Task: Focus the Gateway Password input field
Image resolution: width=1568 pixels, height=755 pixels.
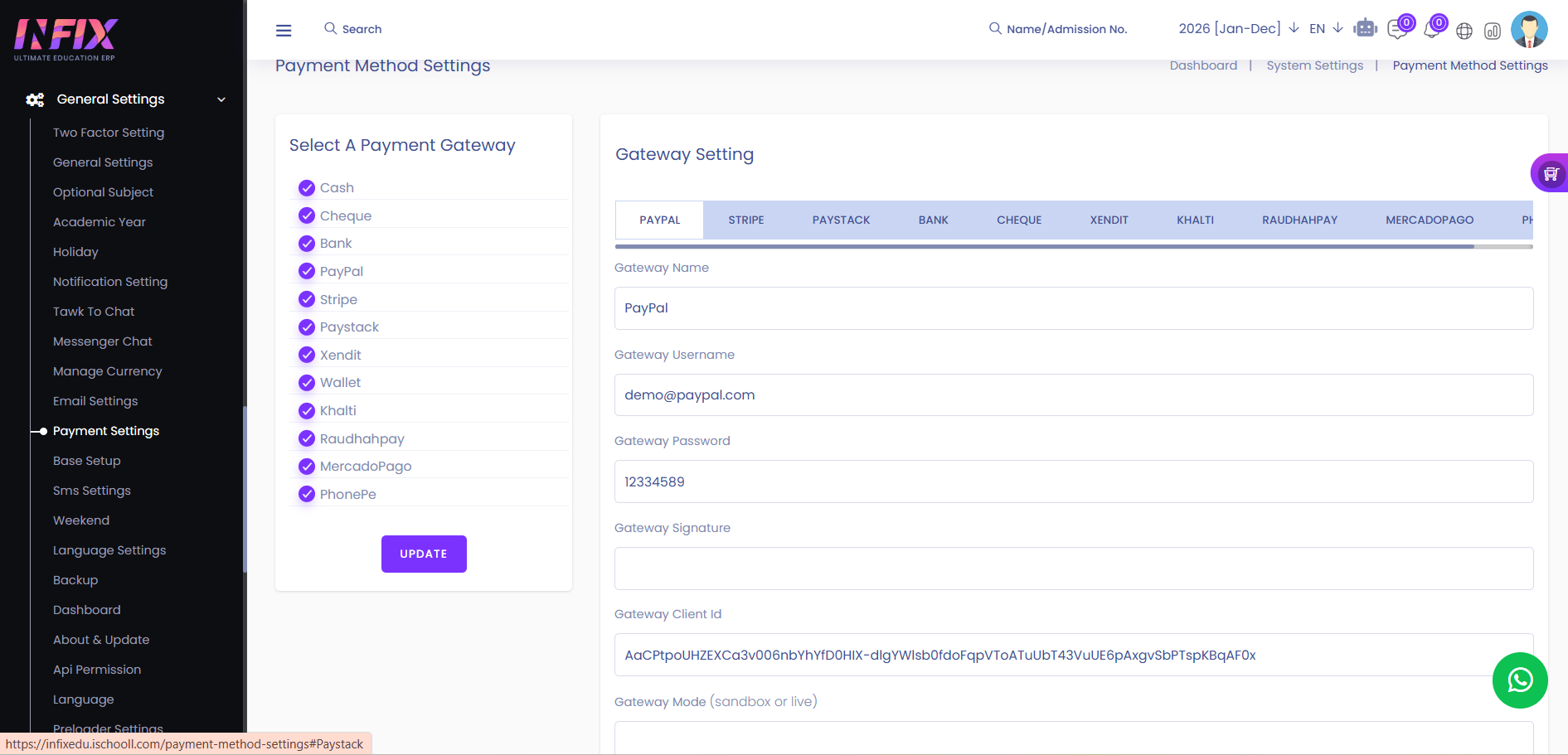Action: click(1074, 482)
